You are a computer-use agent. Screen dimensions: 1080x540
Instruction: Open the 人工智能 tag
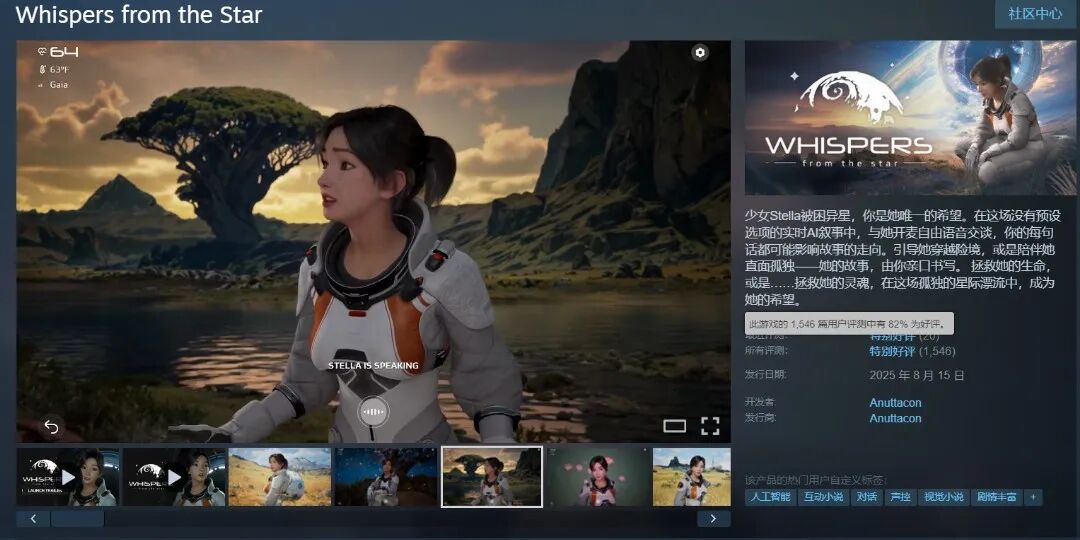pos(770,497)
